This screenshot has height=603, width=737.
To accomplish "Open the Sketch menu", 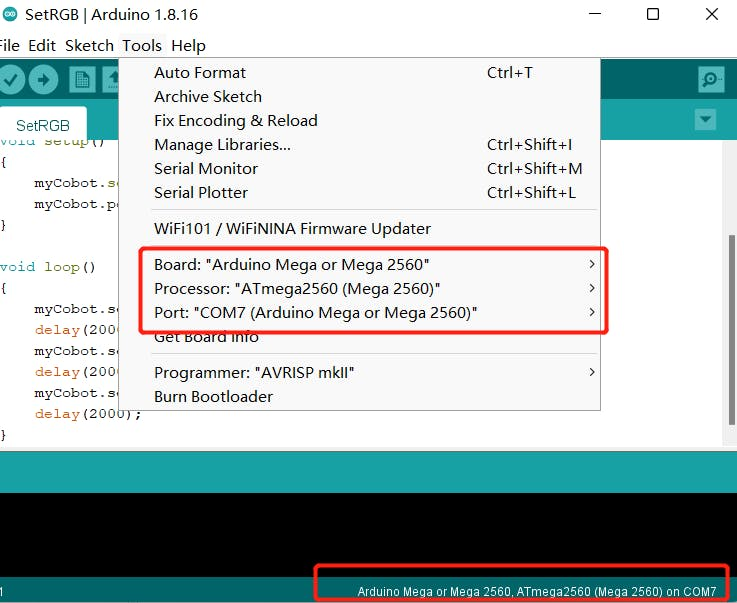I will 89,46.
